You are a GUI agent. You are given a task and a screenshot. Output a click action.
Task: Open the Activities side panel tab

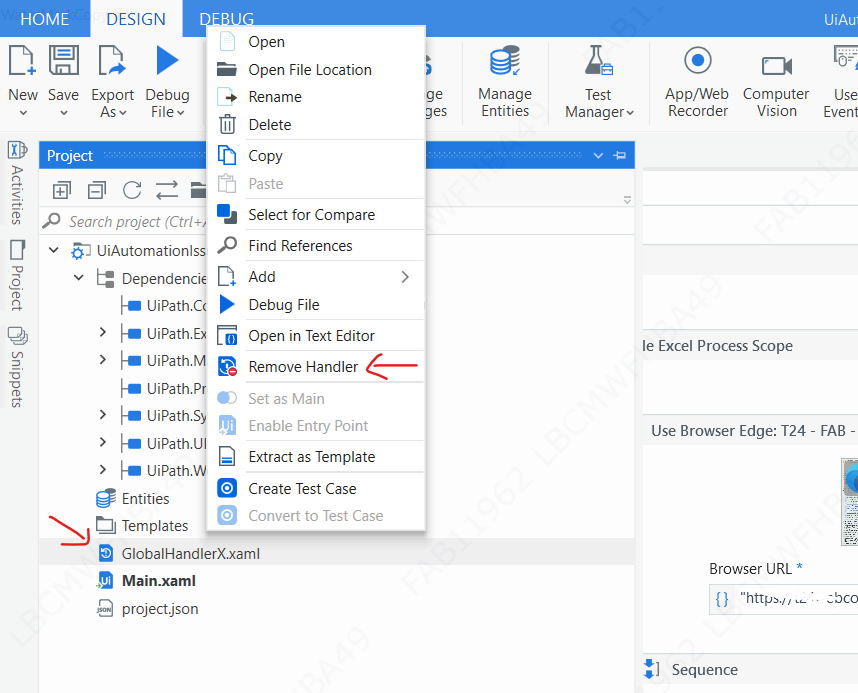tap(18, 183)
